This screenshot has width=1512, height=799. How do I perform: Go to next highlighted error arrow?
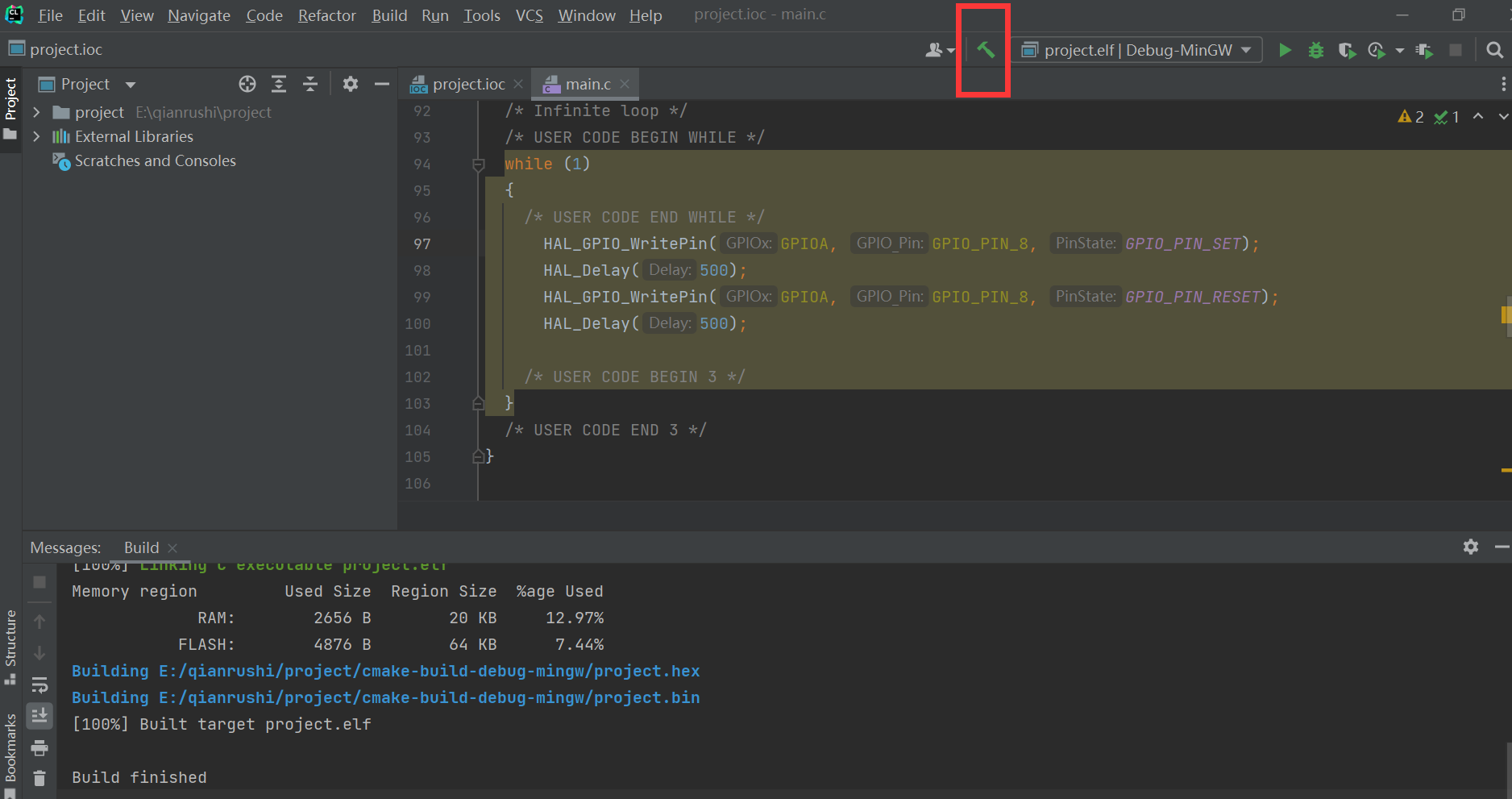[1503, 117]
